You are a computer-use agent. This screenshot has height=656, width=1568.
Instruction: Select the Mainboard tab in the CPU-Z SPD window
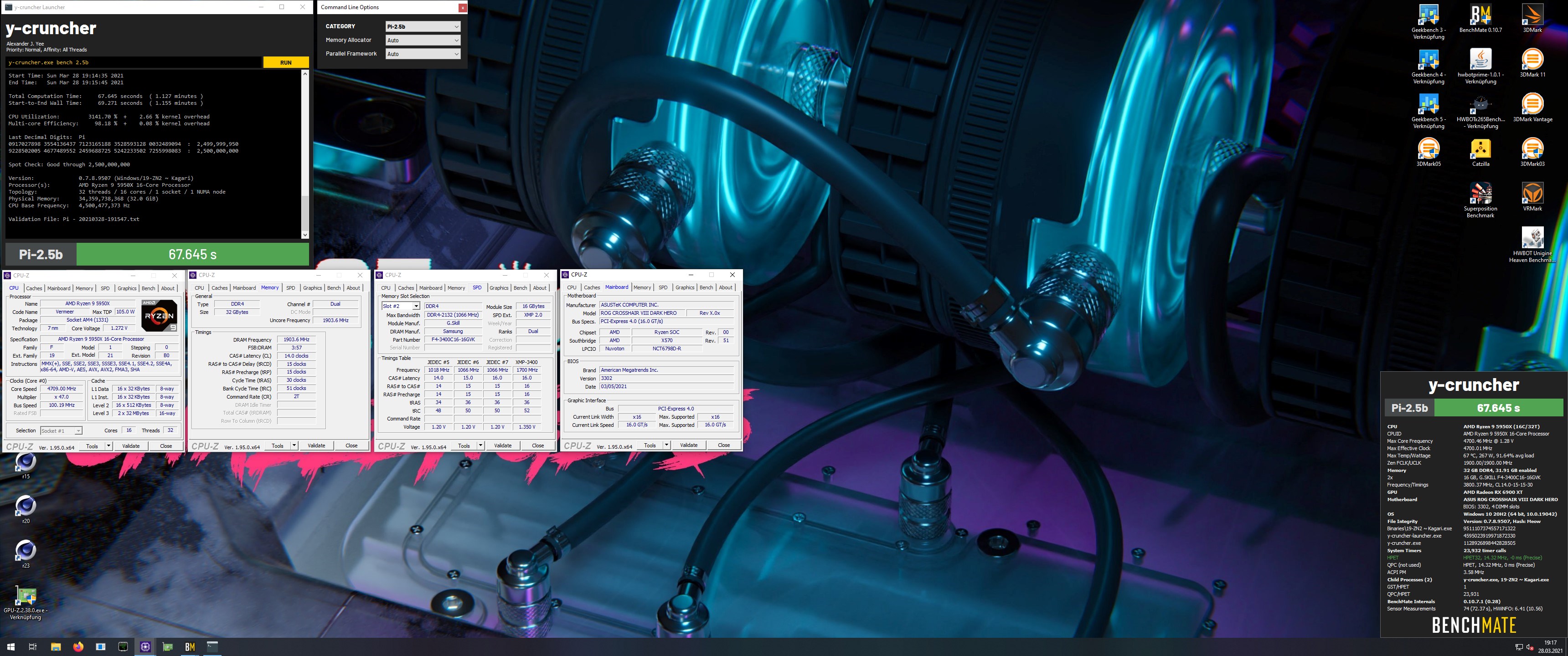pyautogui.click(x=430, y=288)
